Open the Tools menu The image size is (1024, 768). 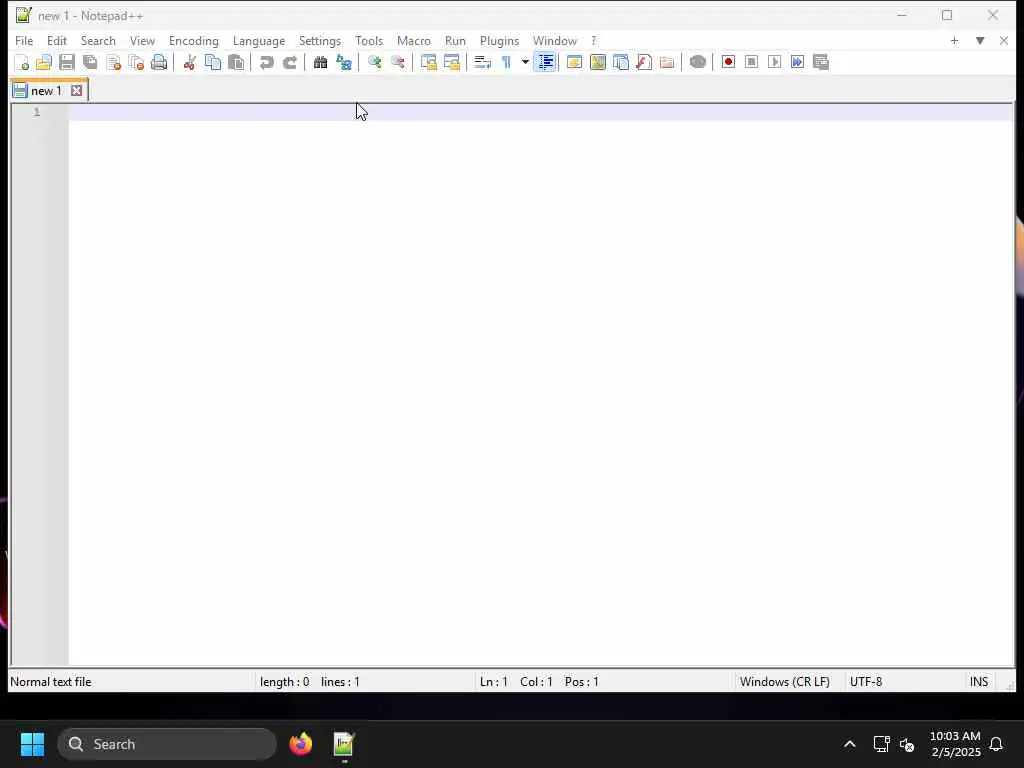(x=369, y=40)
